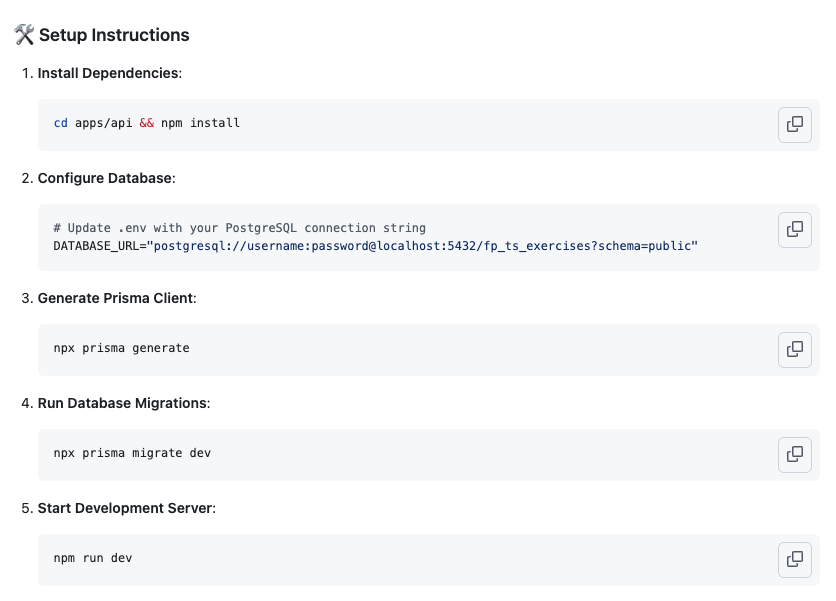The image size is (836, 601).
Task: Click the Setup Instructions heading
Action: coord(114,35)
